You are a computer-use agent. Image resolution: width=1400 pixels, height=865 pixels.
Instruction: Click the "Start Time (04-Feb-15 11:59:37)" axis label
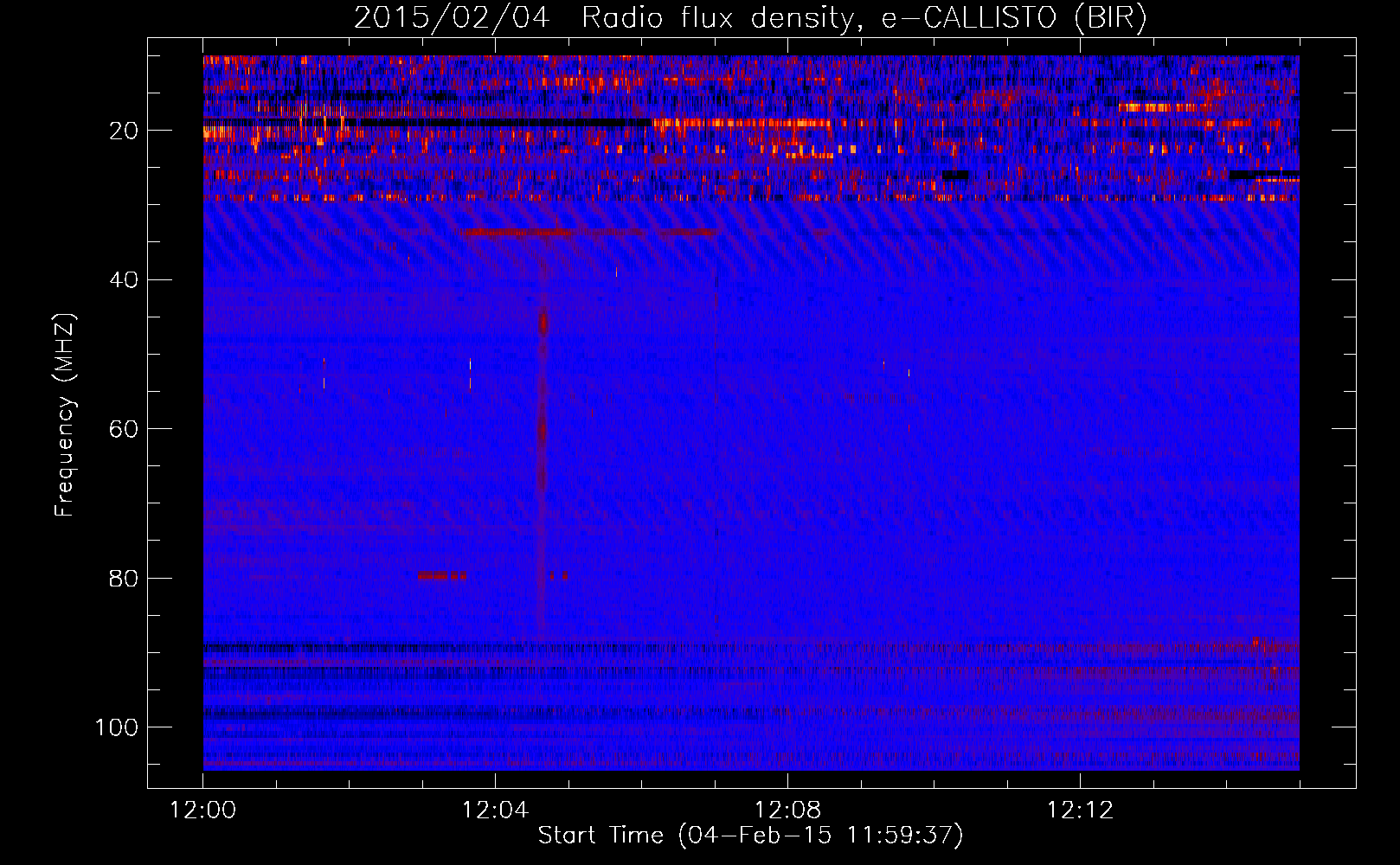pos(750,836)
